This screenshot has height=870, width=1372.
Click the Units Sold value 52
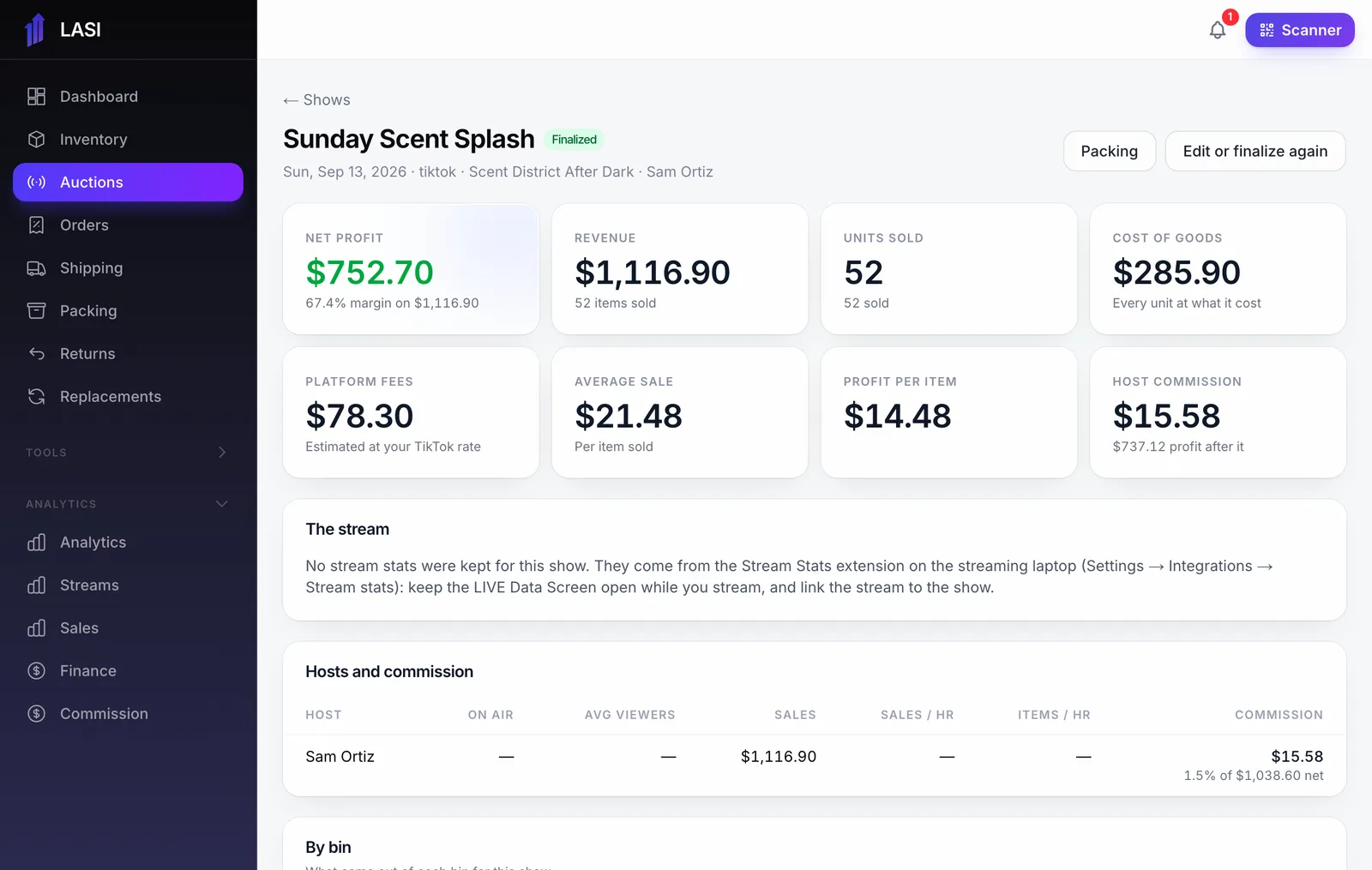click(864, 273)
